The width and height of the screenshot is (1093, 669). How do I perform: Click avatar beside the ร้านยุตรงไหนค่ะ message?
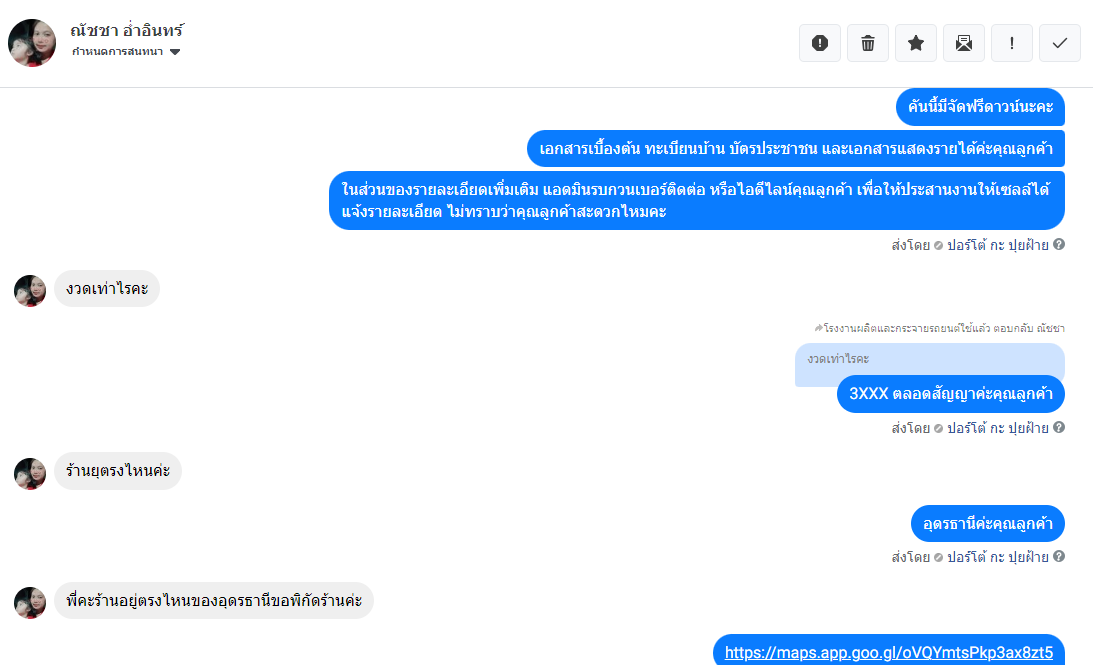click(30, 474)
